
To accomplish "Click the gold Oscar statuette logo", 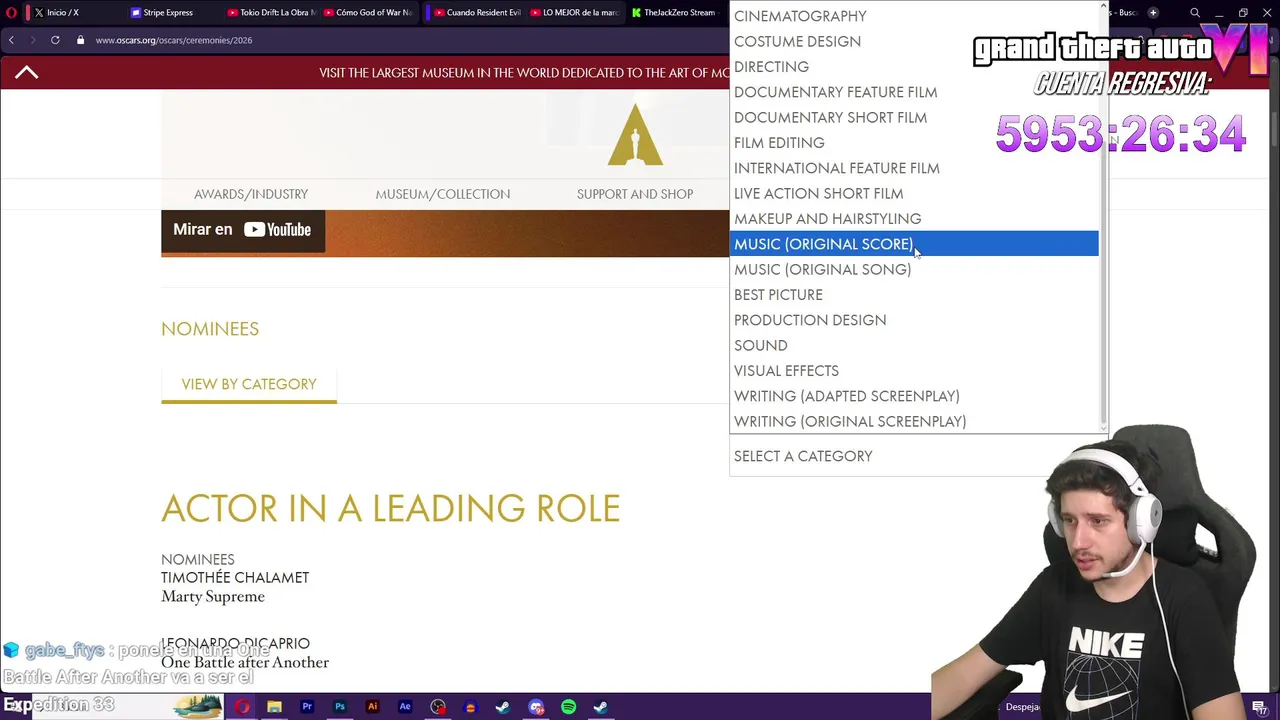I will [635, 134].
